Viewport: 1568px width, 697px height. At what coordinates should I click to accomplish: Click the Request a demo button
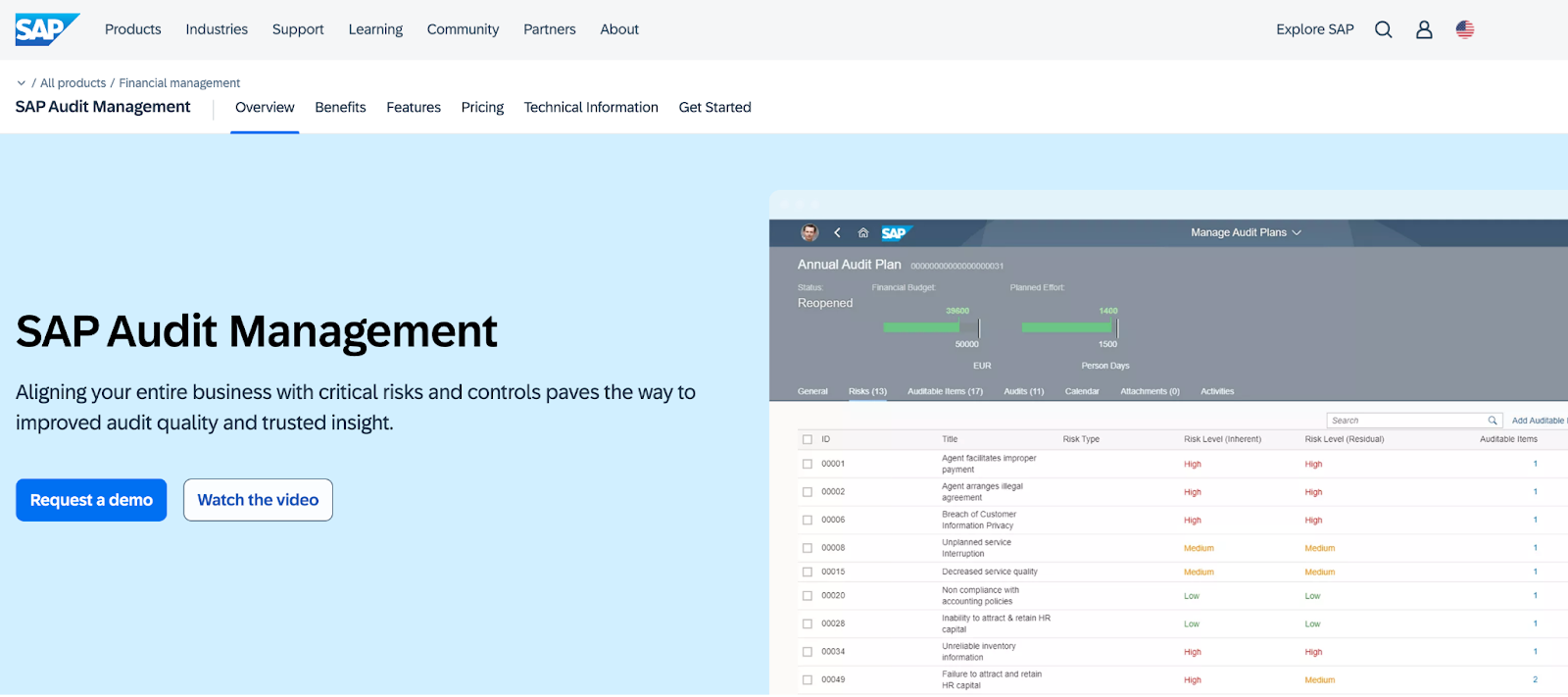[91, 500]
